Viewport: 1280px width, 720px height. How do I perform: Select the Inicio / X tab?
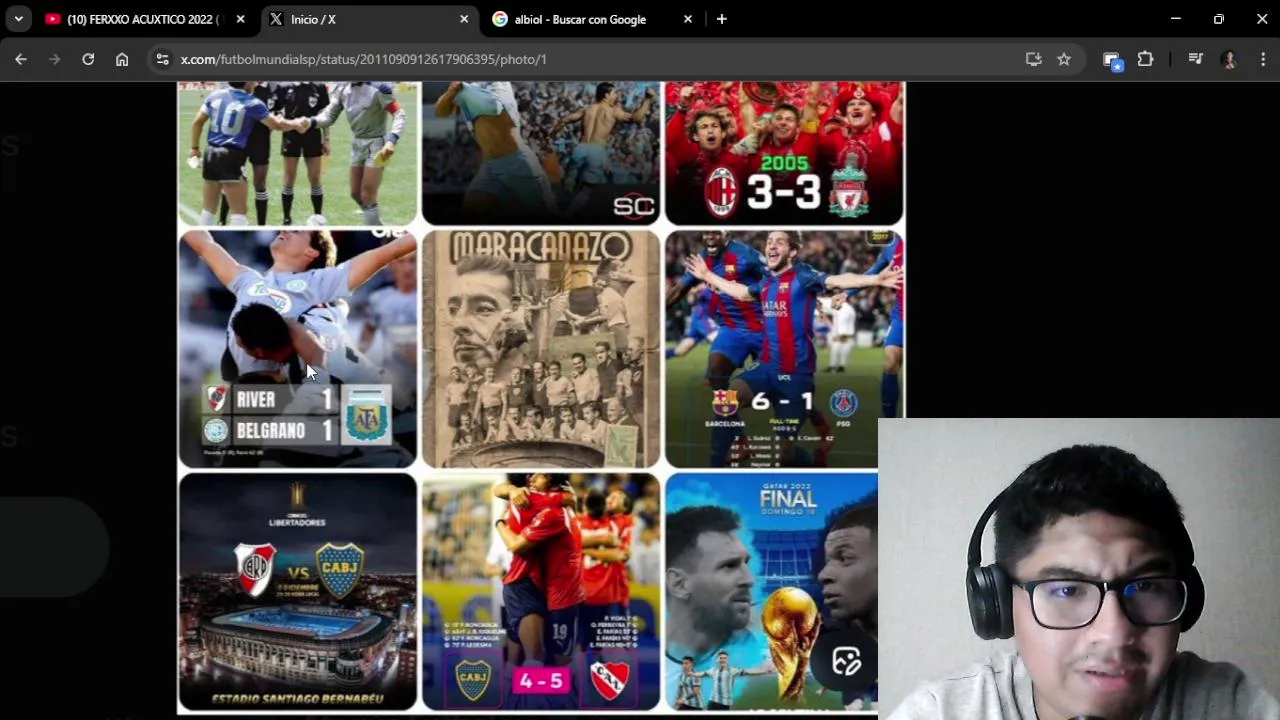(x=369, y=19)
